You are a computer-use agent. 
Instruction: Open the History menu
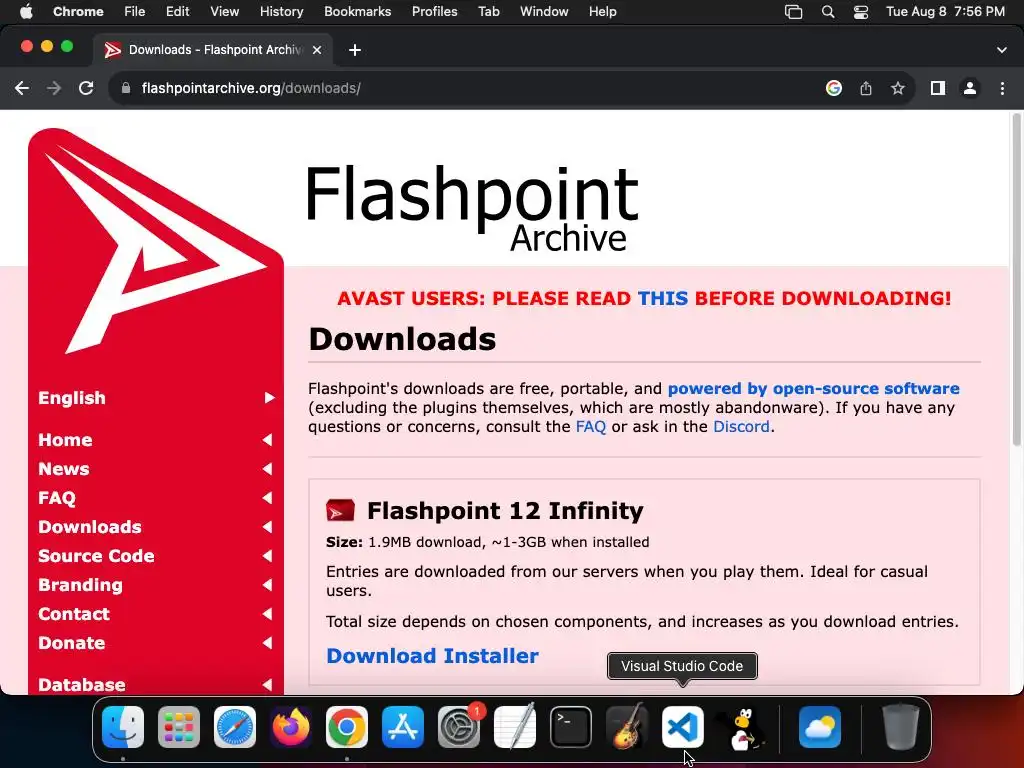pyautogui.click(x=281, y=12)
